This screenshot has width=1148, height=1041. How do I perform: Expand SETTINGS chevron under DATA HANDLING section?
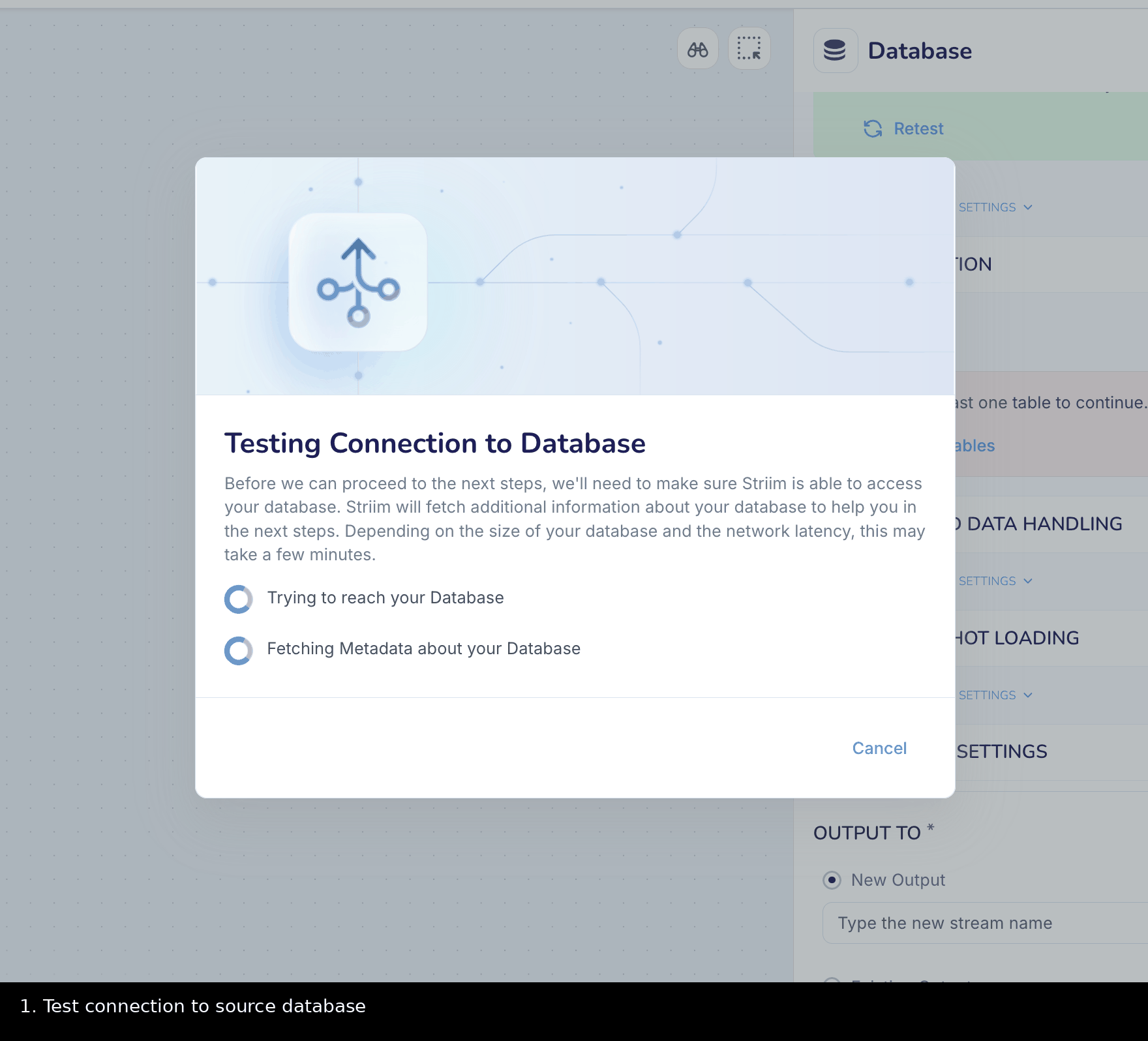(x=1028, y=581)
